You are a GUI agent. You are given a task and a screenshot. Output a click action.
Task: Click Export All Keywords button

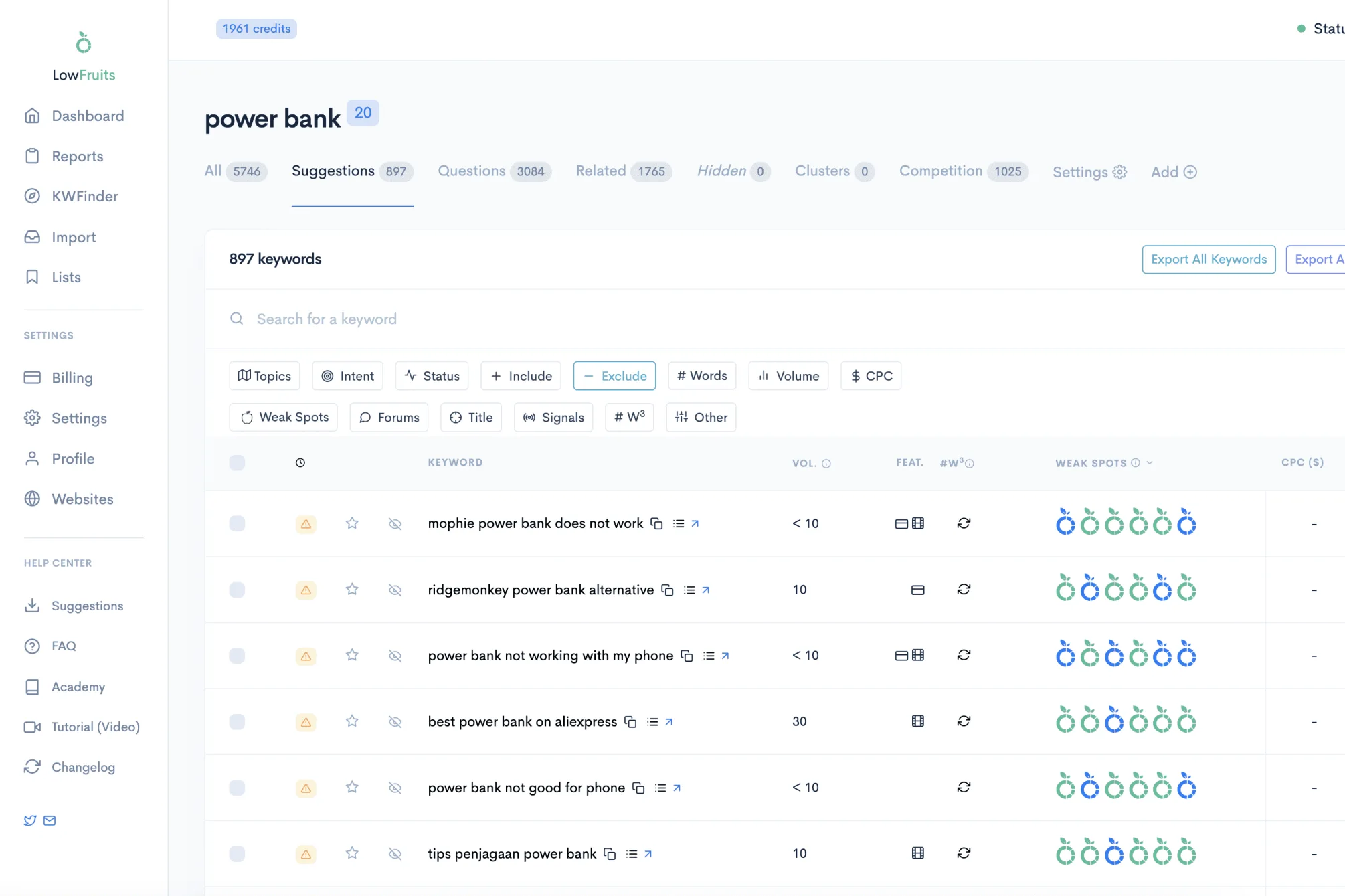pyautogui.click(x=1208, y=260)
